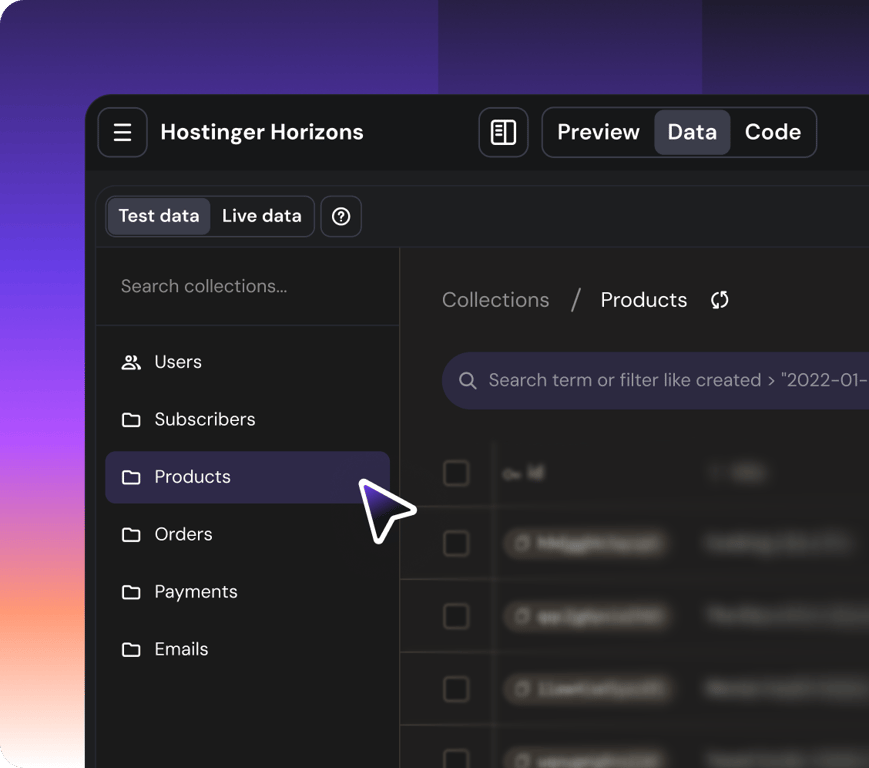
Task: Focus the Search collections field
Action: pos(248,286)
